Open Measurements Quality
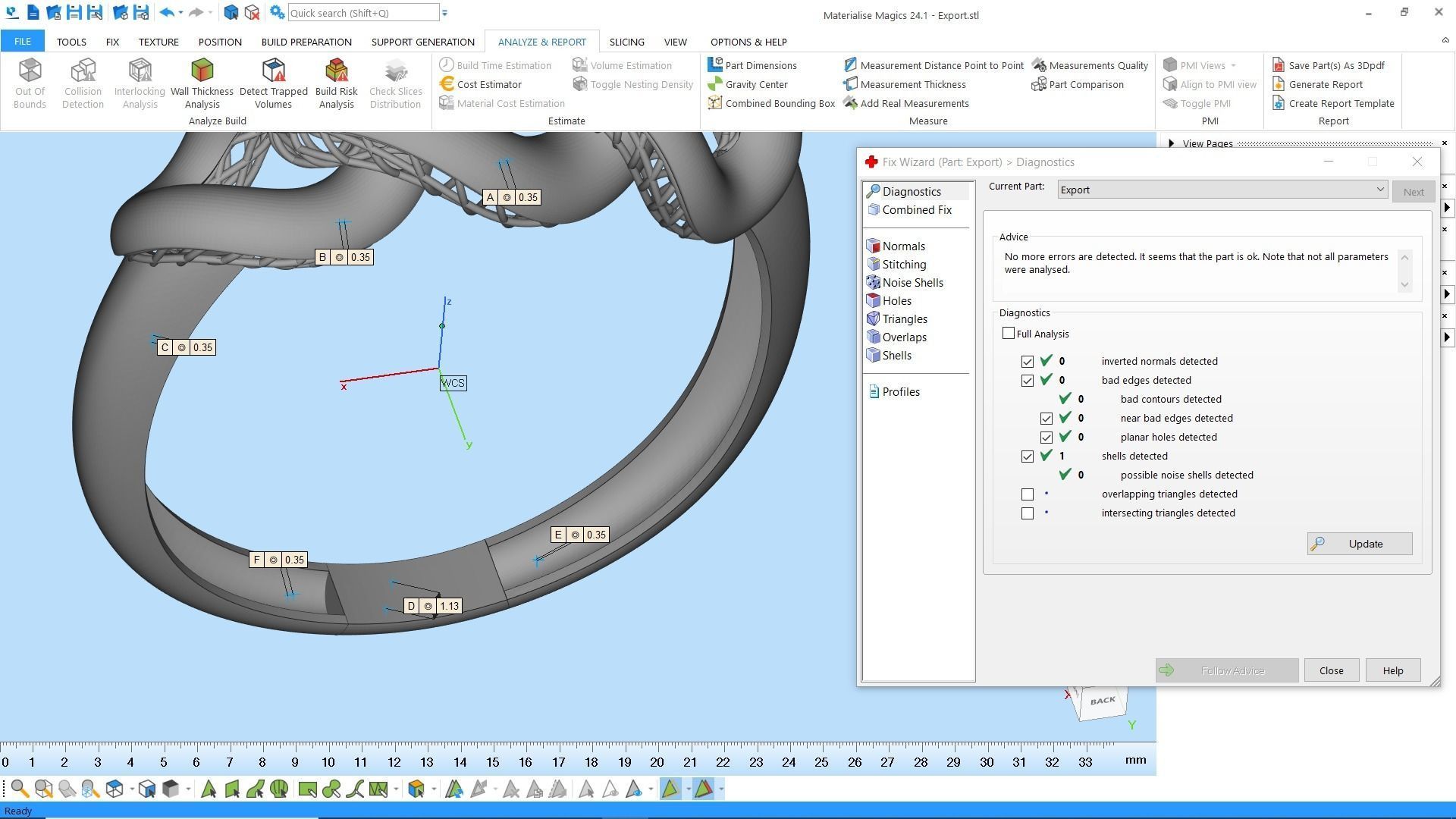 (x=1090, y=65)
